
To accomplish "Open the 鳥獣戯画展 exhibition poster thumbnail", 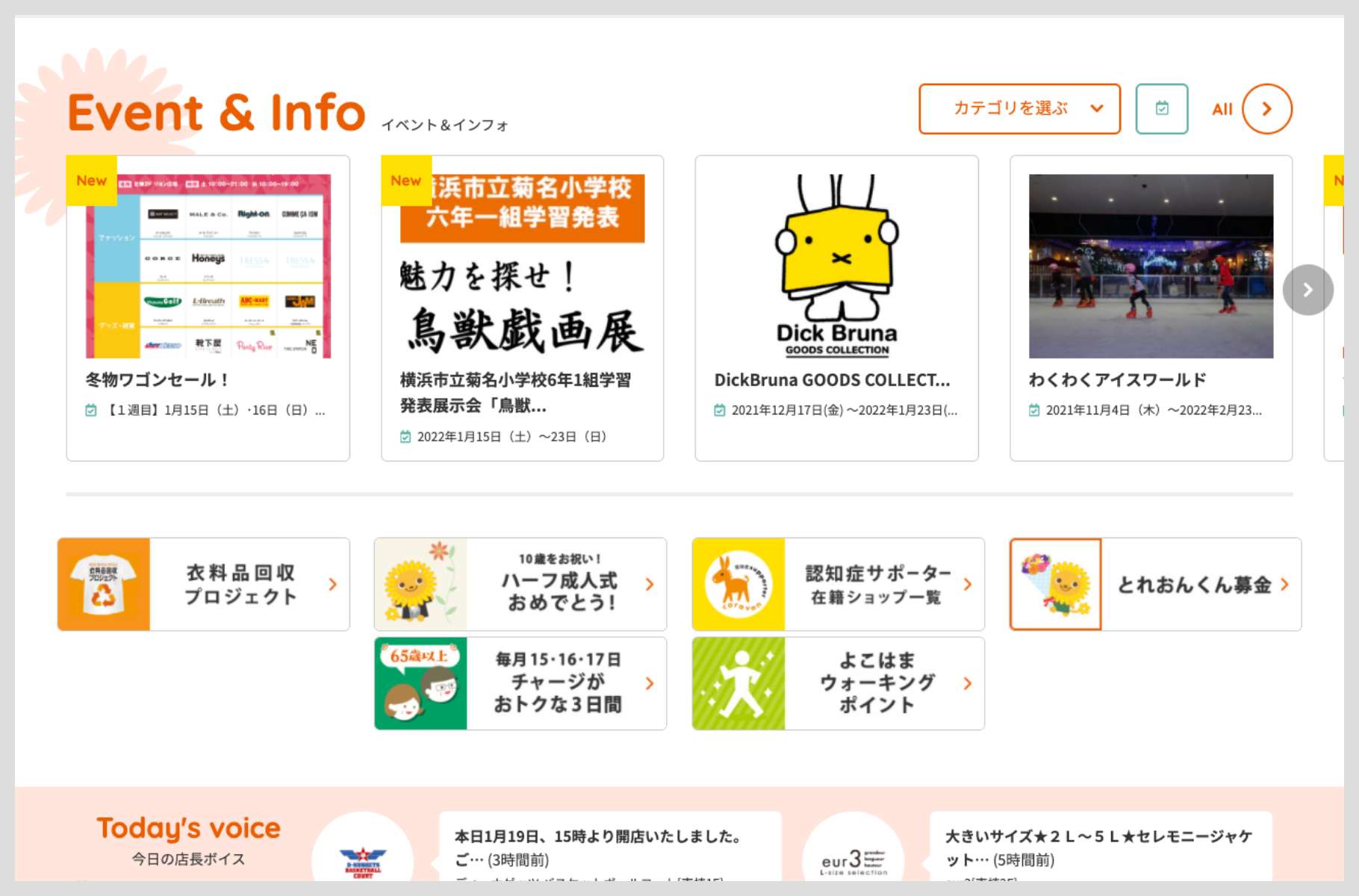I will pyautogui.click(x=522, y=266).
